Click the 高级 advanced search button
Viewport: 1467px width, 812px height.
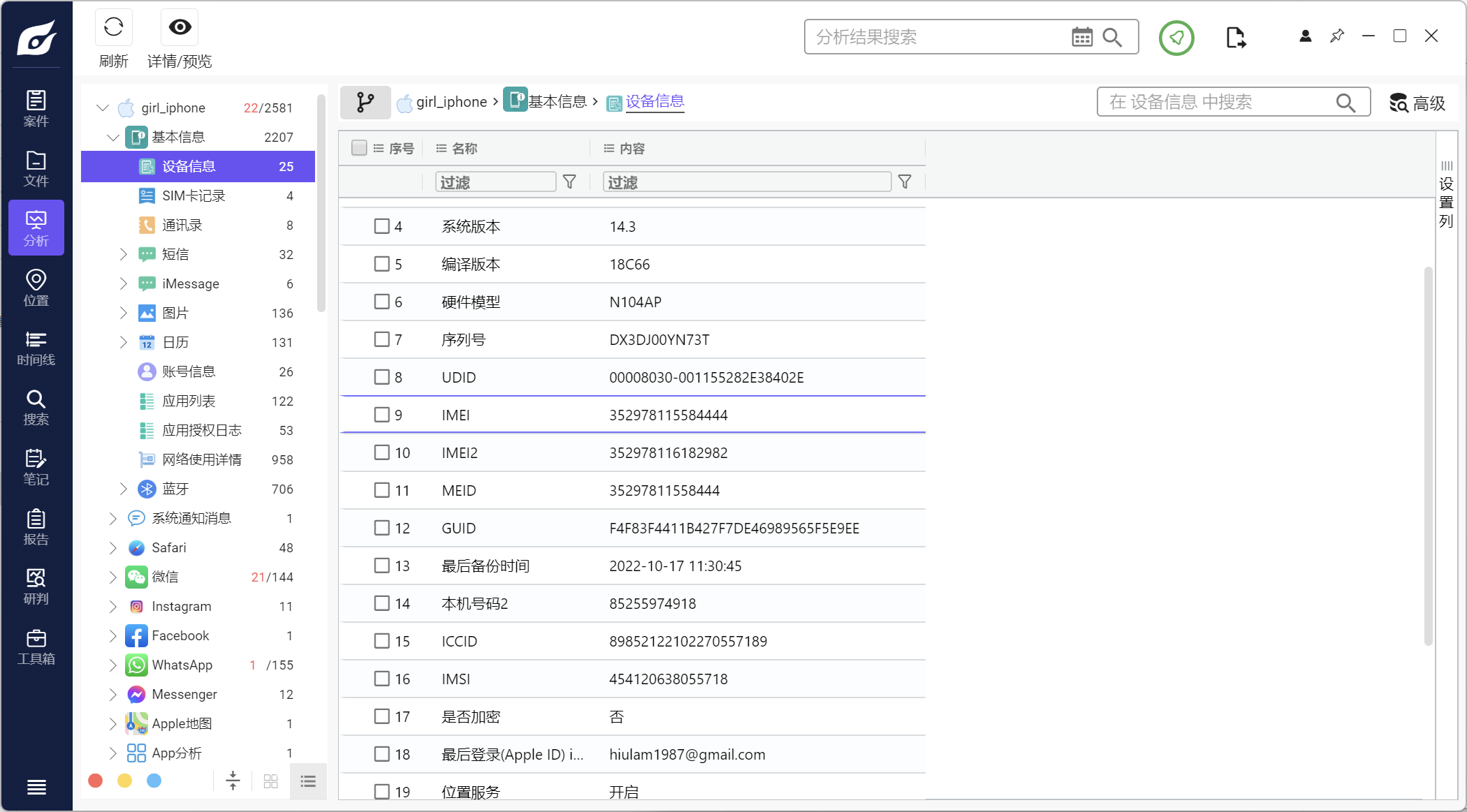pos(1417,103)
